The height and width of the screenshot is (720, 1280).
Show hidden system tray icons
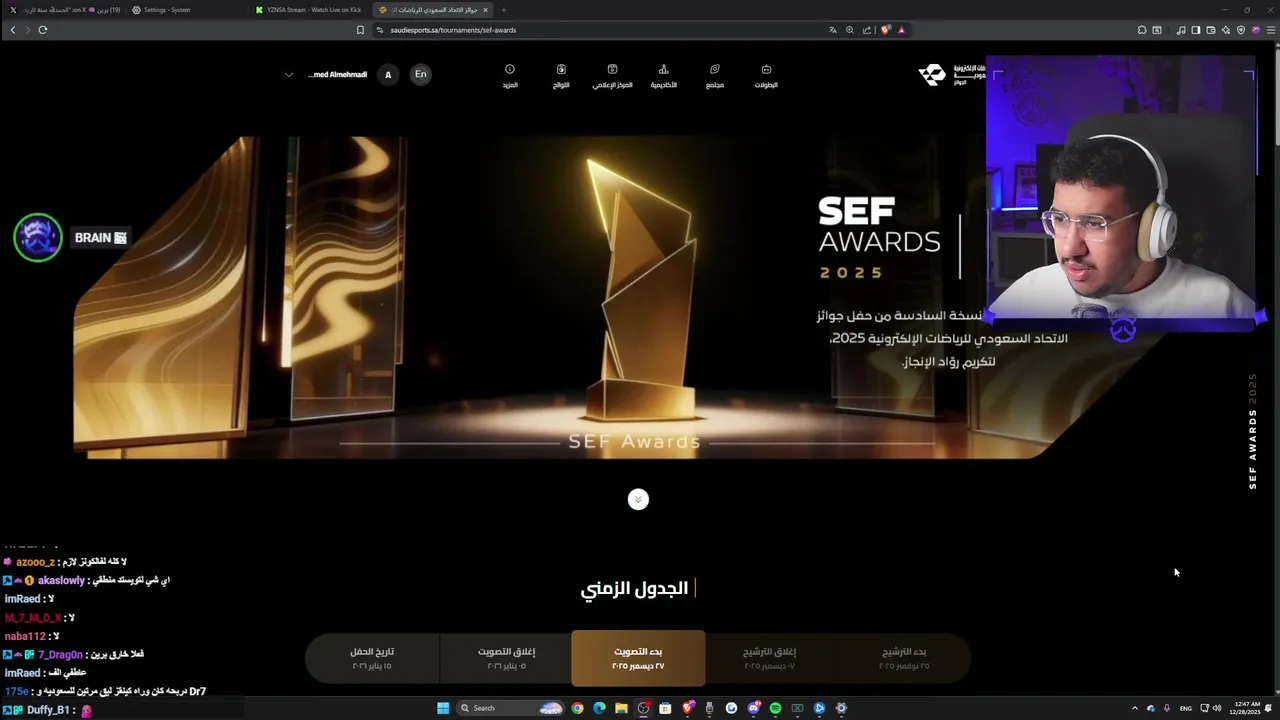(1134, 708)
